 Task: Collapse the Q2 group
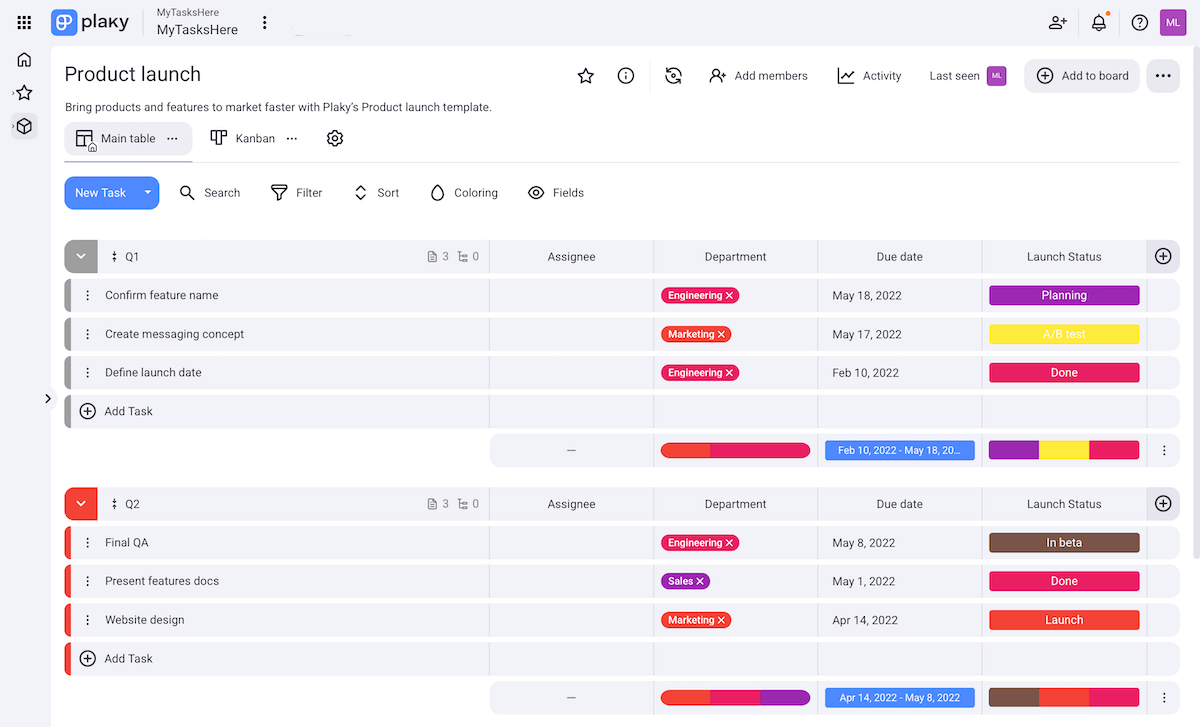[x=81, y=504]
